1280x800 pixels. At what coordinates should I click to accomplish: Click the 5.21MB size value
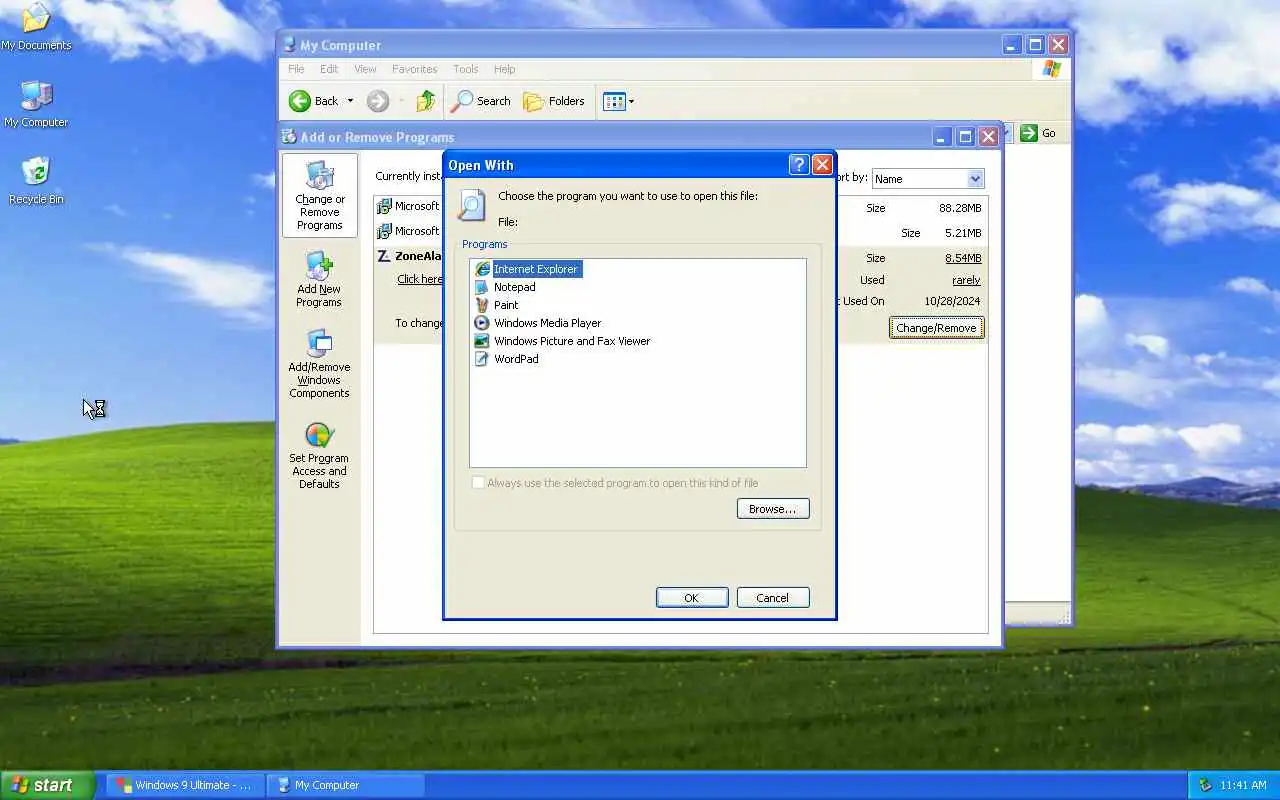point(963,233)
